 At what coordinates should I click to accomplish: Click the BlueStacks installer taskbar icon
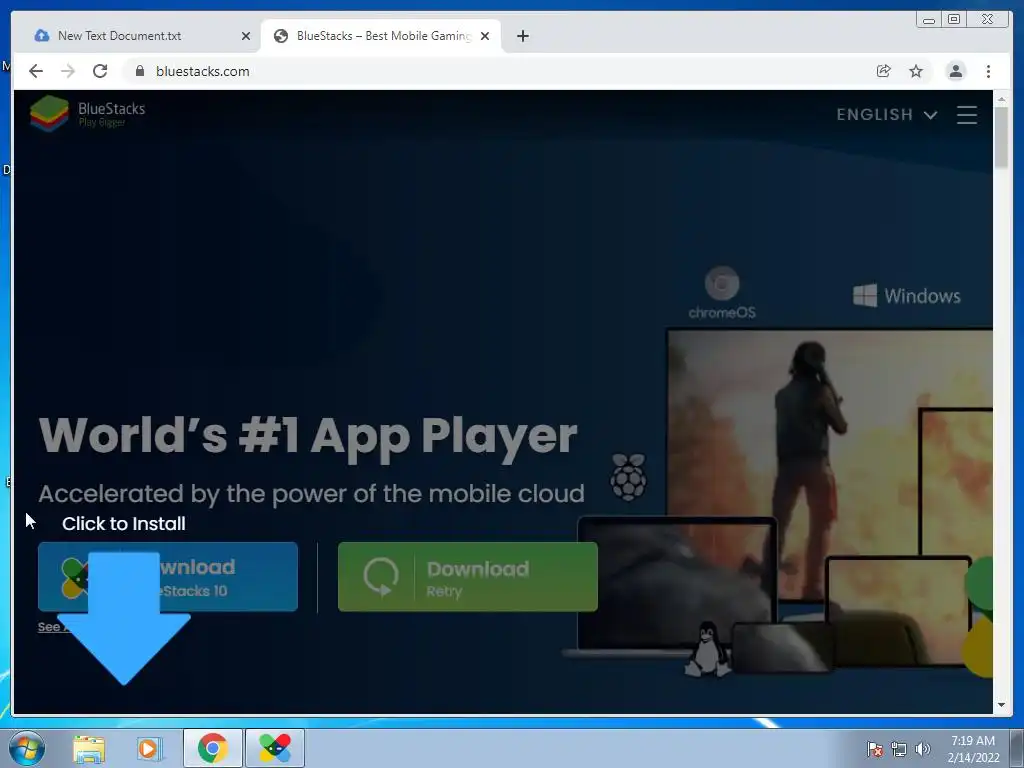pyautogui.click(x=275, y=748)
